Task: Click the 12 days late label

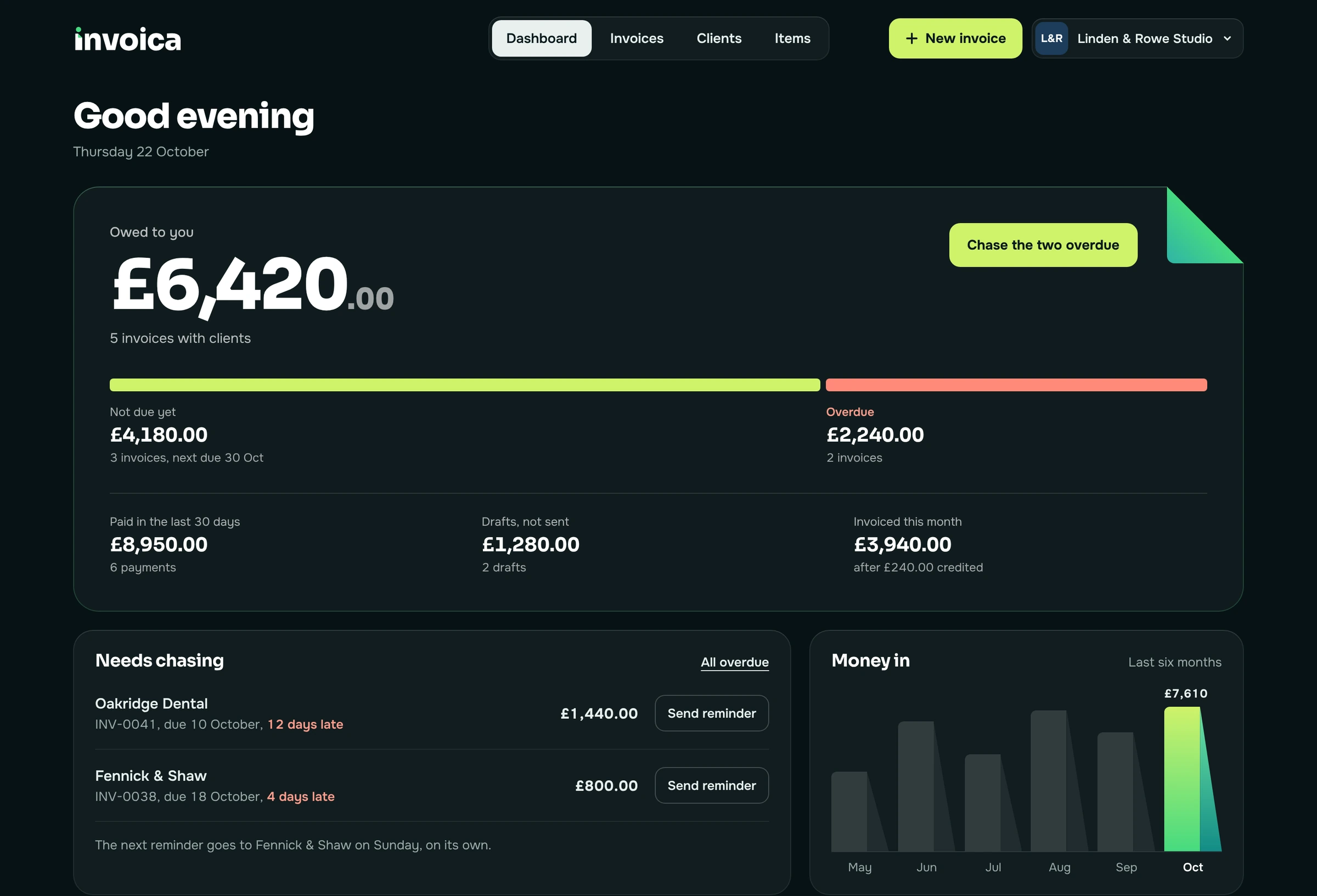Action: 305,724
